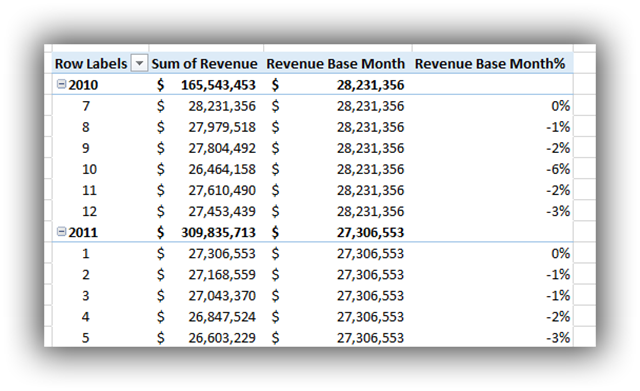Select the revenue cell showing 27,168,559
640x391 pixels.
point(207,275)
